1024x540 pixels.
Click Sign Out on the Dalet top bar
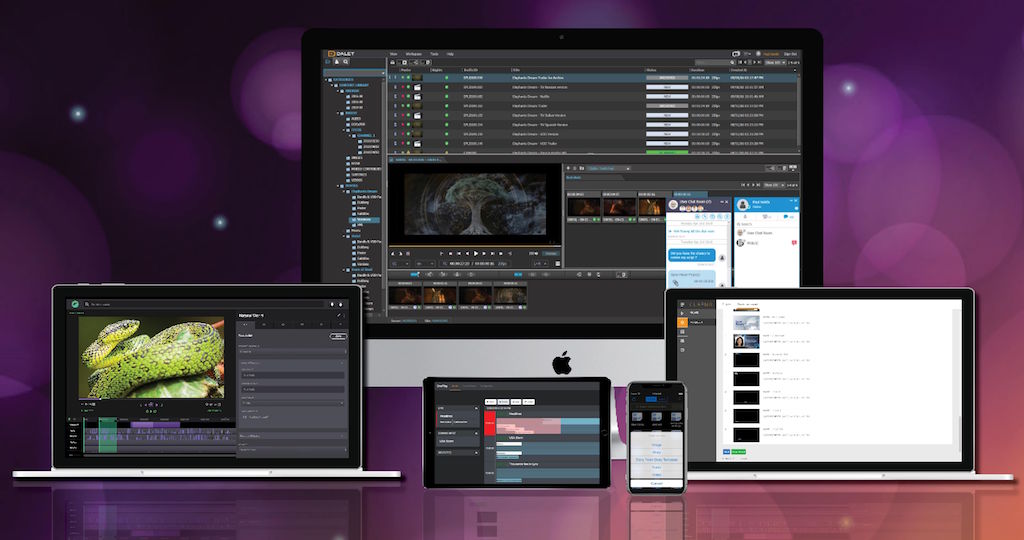[x=790, y=54]
